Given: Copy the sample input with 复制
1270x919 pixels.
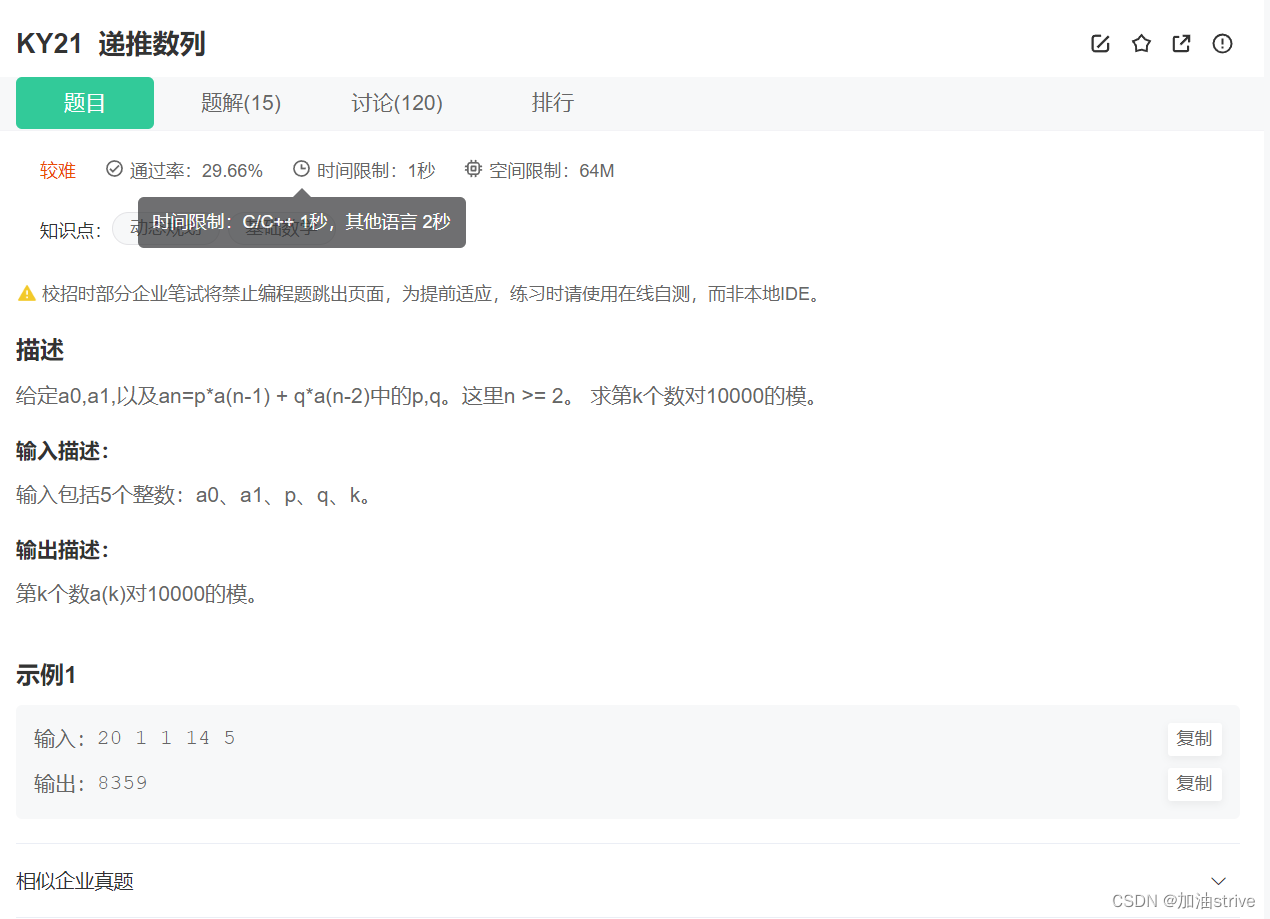Looking at the screenshot, I should click(x=1194, y=739).
